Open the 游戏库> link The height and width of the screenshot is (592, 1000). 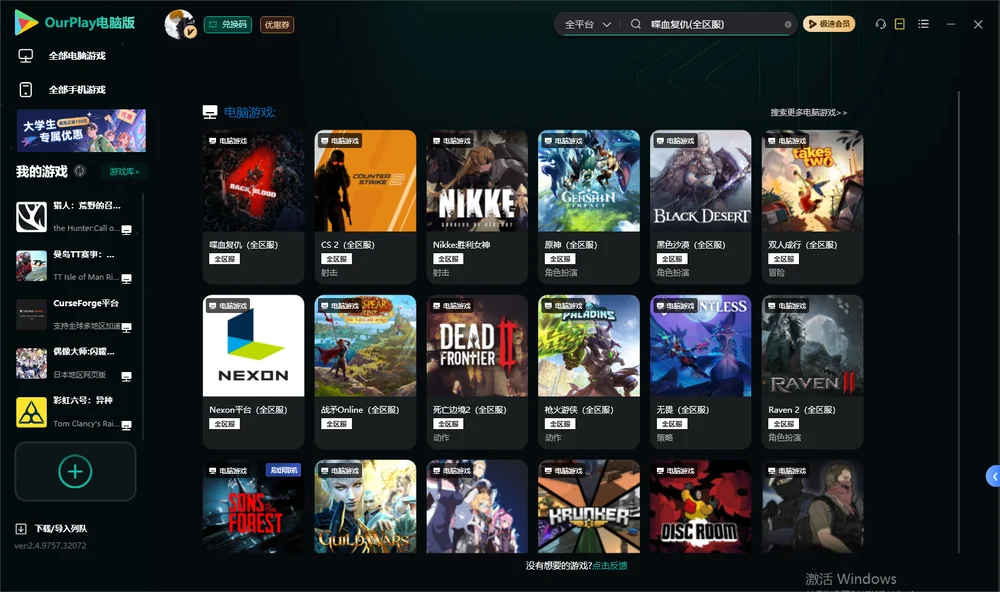(124, 171)
